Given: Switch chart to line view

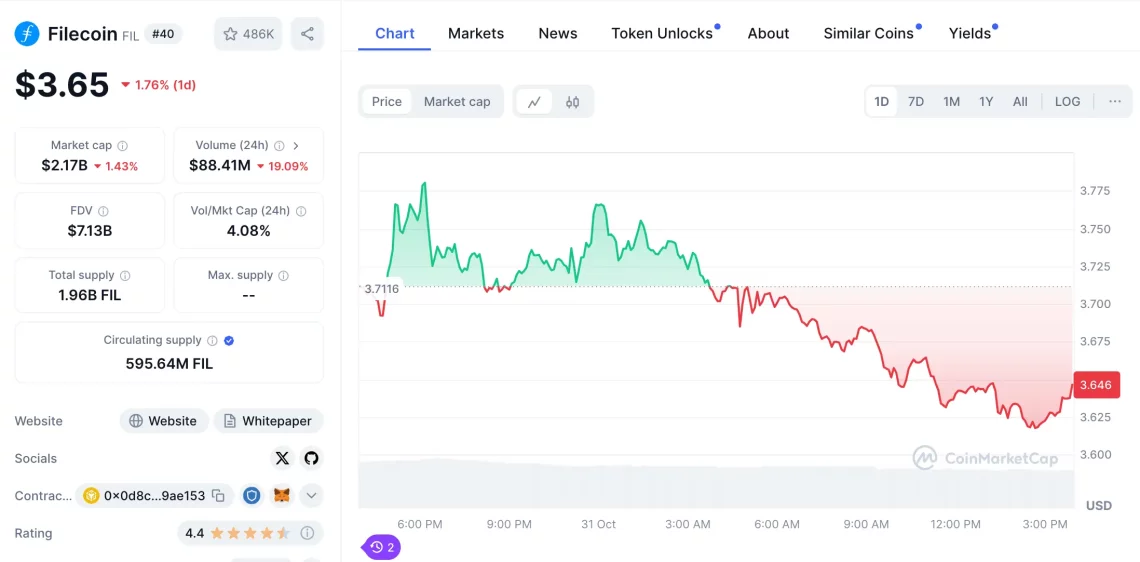Looking at the screenshot, I should coord(535,102).
